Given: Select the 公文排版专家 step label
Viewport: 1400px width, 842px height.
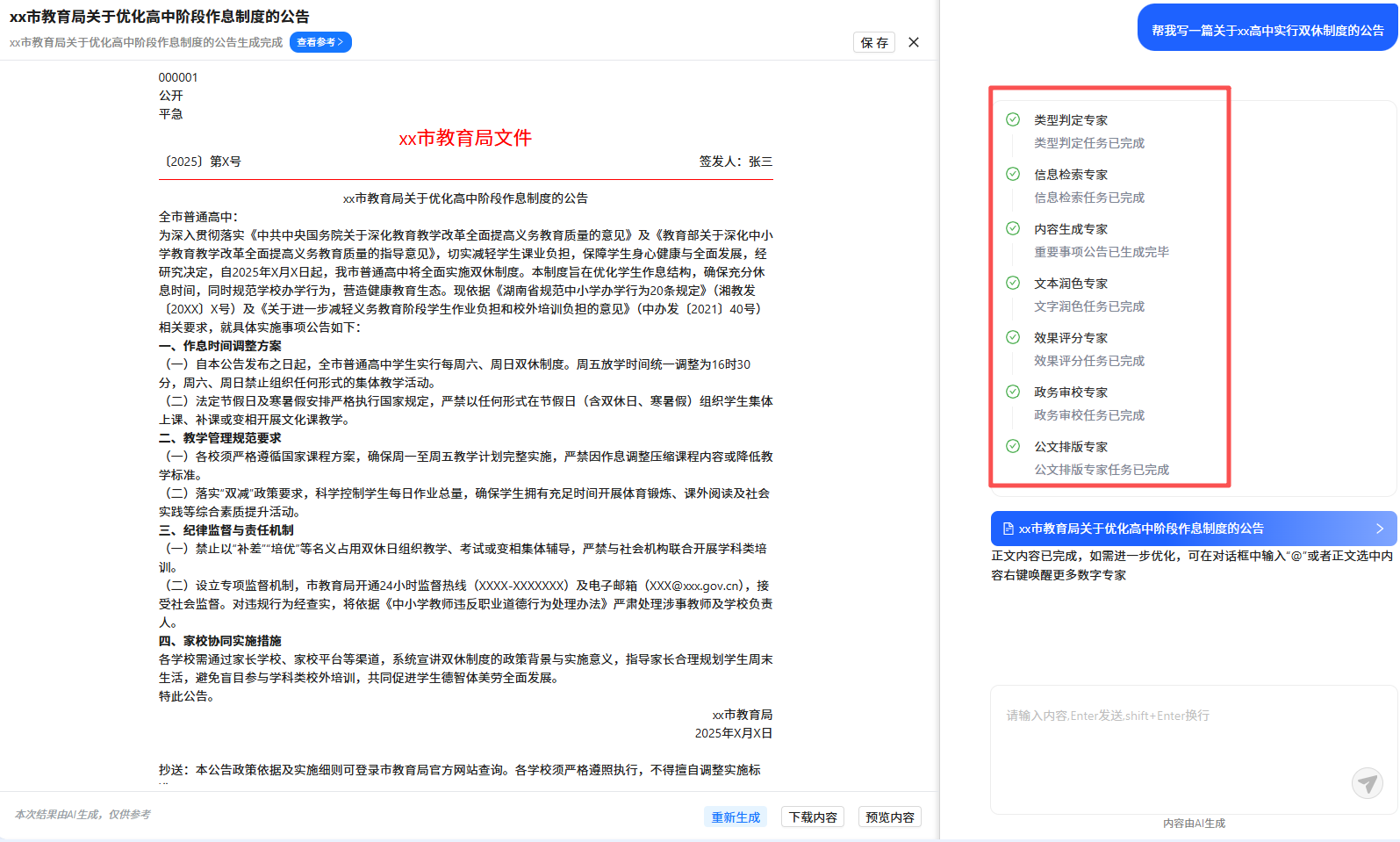Looking at the screenshot, I should (1071, 447).
